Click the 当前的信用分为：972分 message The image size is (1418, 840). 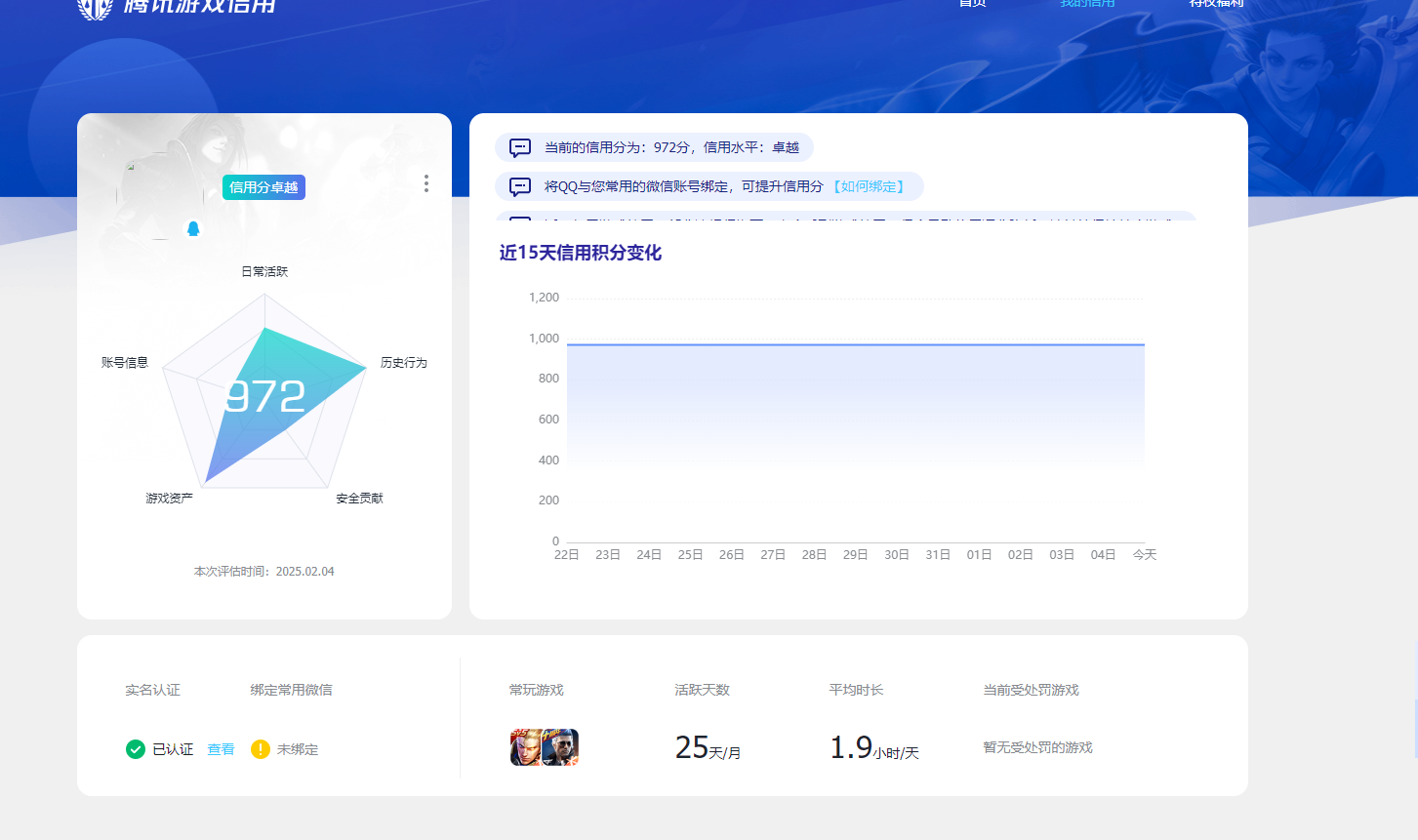point(671,147)
